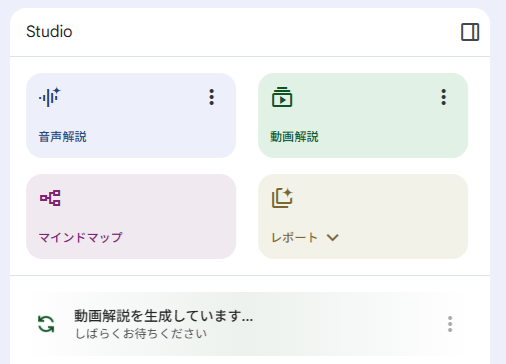This screenshot has height=364, width=506.
Task: Click the report sparkle document icon
Action: tap(282, 198)
